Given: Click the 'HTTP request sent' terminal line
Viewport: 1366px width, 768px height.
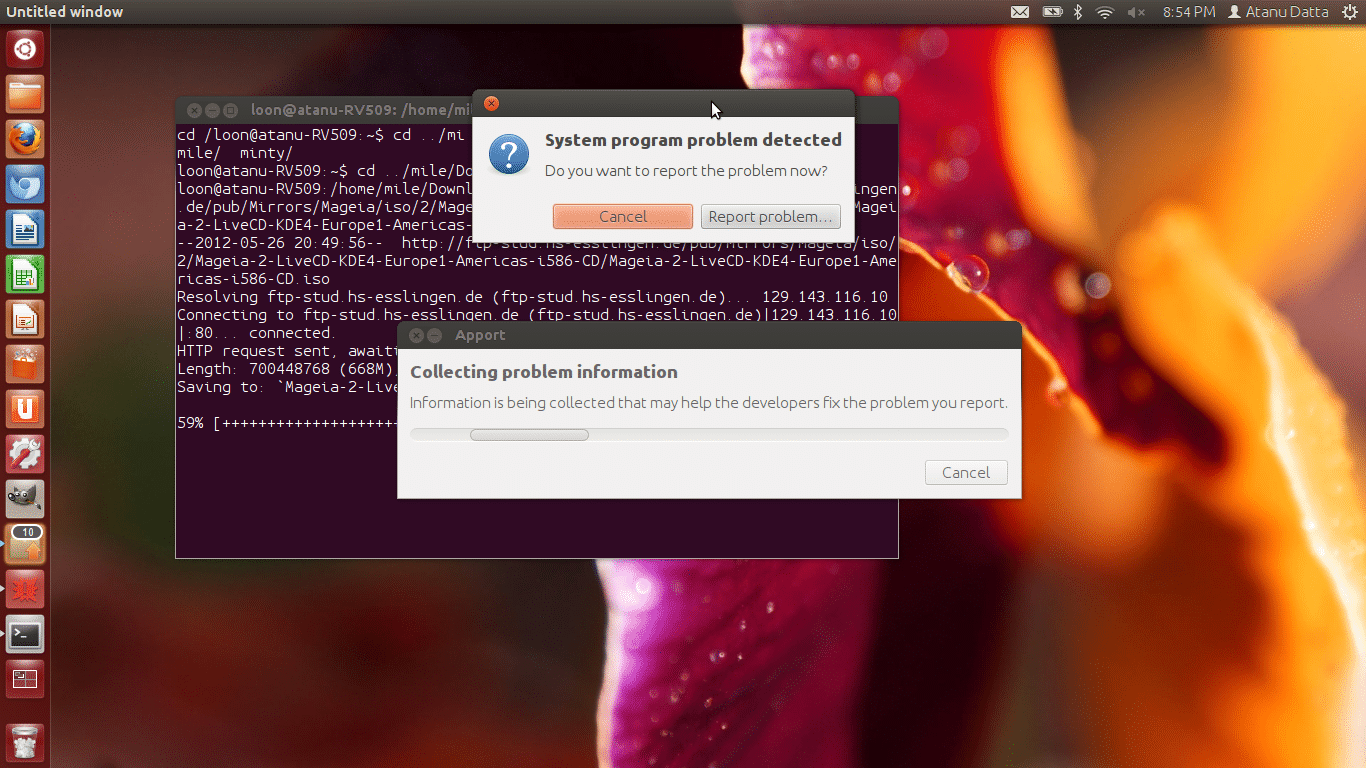Looking at the screenshot, I should pos(288,351).
